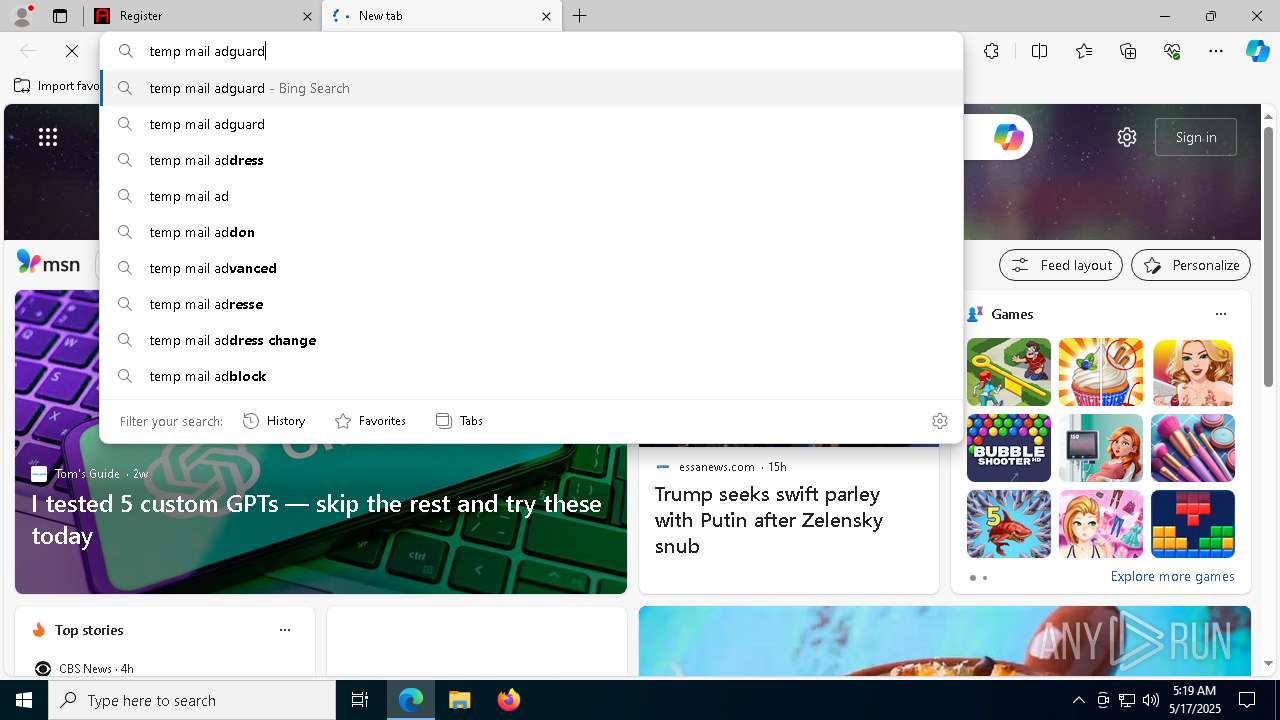1280x720 pixels.
Task: Open the Copilot icon in the page search box
Action: 1008,137
